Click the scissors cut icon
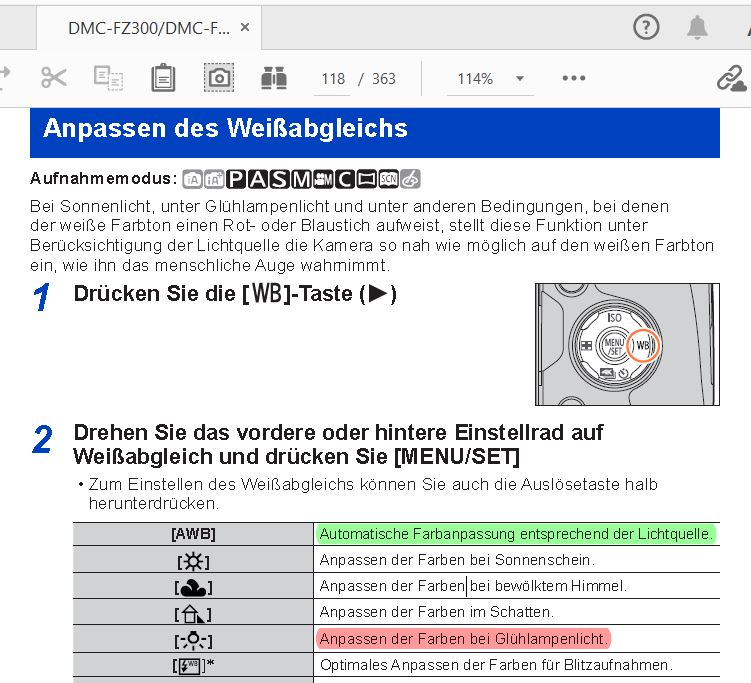The width and height of the screenshot is (751, 683). pyautogui.click(x=54, y=78)
